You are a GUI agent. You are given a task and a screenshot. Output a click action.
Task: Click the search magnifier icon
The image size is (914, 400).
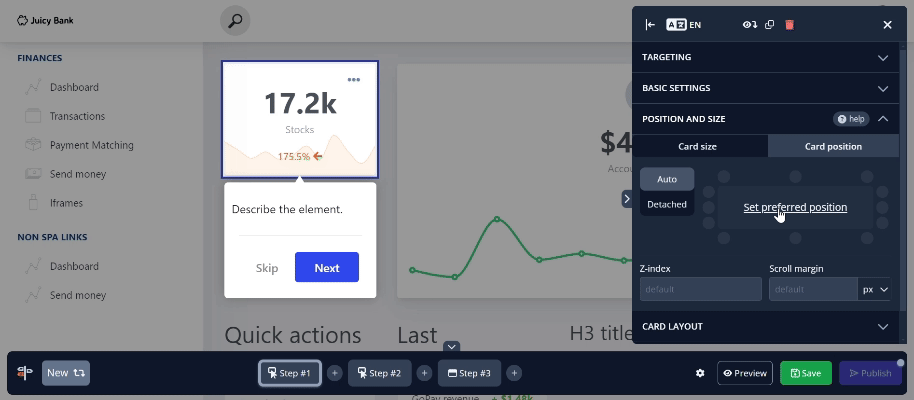pos(235,20)
